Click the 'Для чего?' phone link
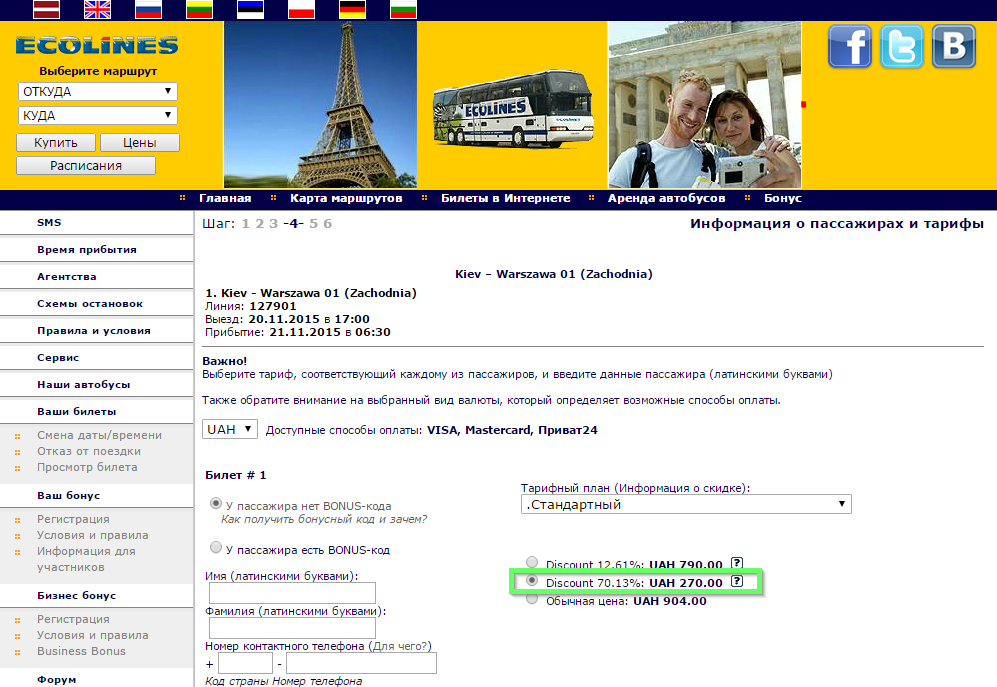The height and width of the screenshot is (687, 997). (x=400, y=646)
